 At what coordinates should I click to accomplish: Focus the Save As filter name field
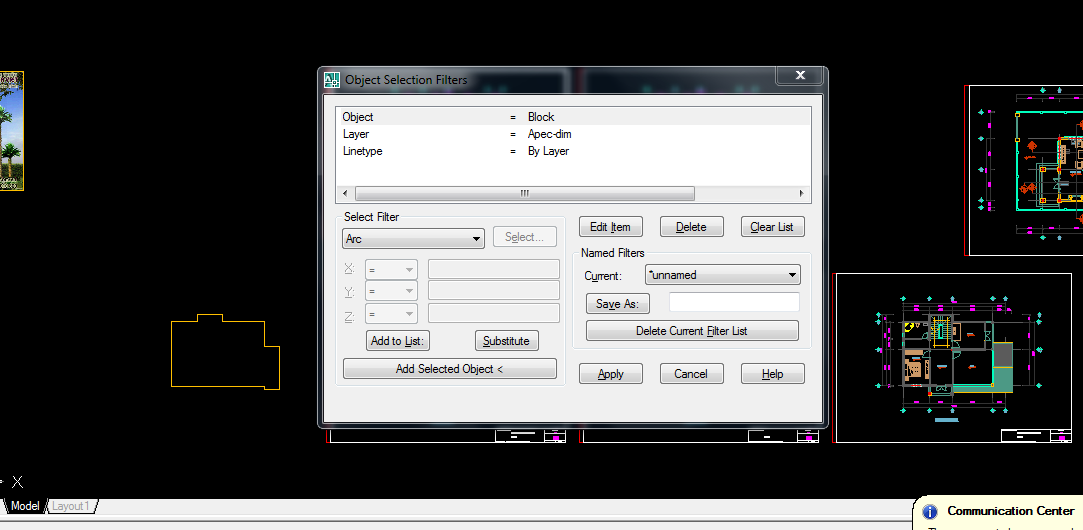click(x=734, y=302)
